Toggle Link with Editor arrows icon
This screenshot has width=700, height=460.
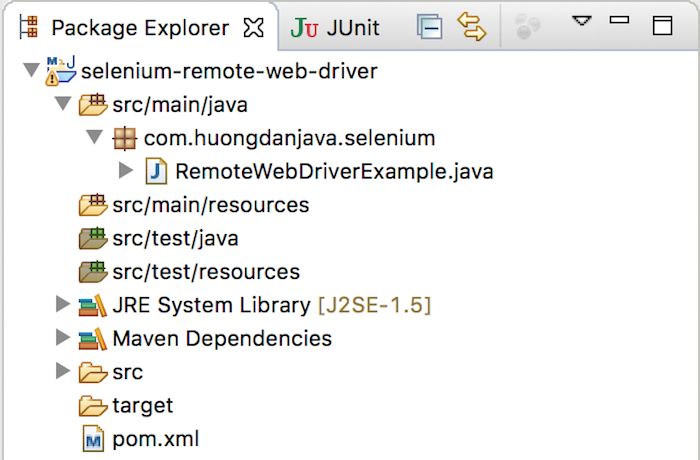472,27
